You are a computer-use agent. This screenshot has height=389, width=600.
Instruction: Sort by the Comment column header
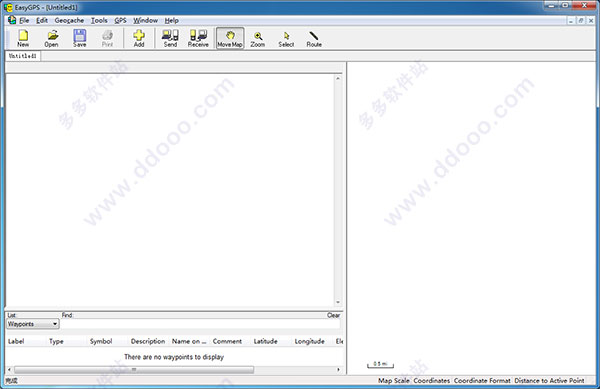click(x=227, y=341)
